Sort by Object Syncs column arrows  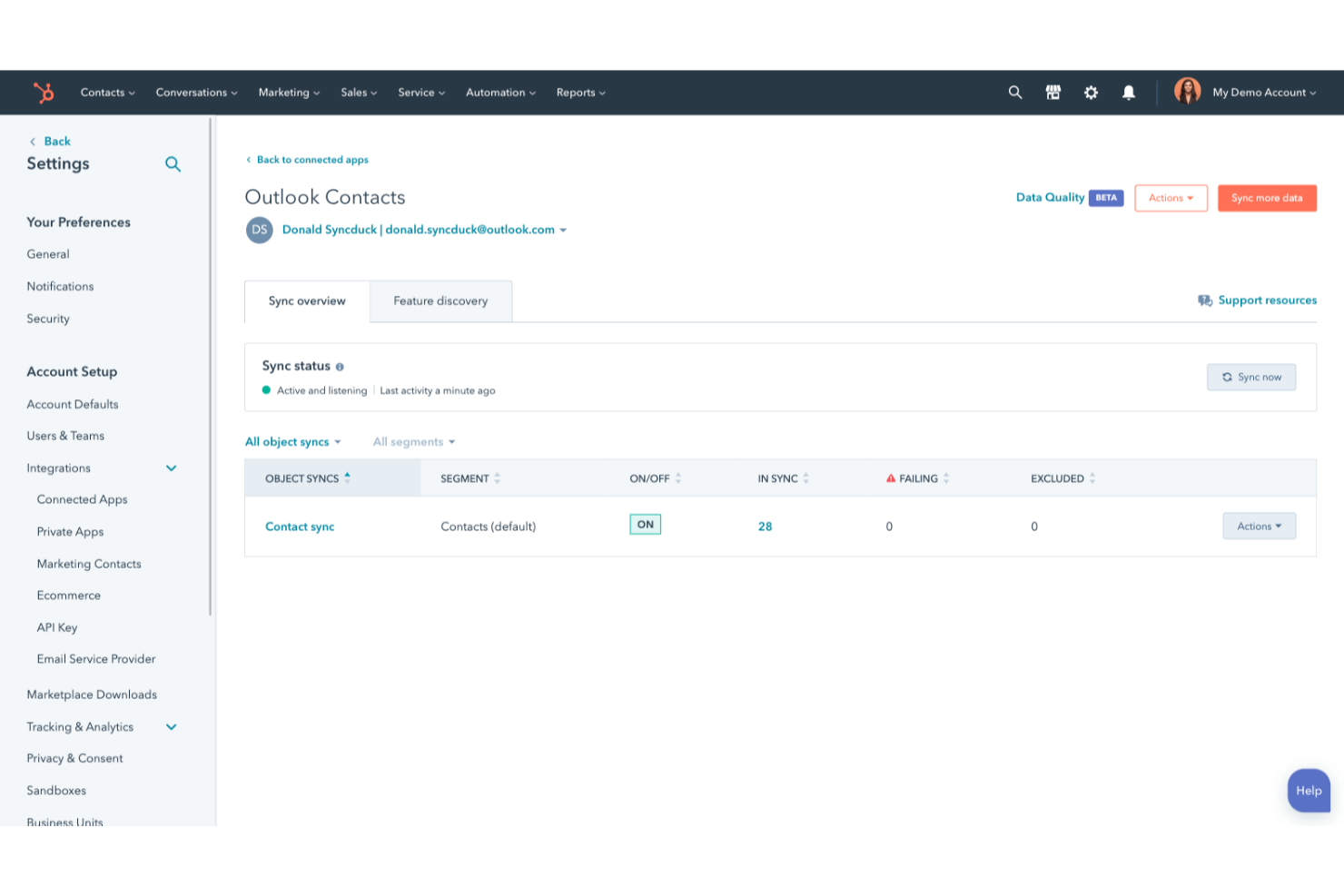tap(347, 478)
